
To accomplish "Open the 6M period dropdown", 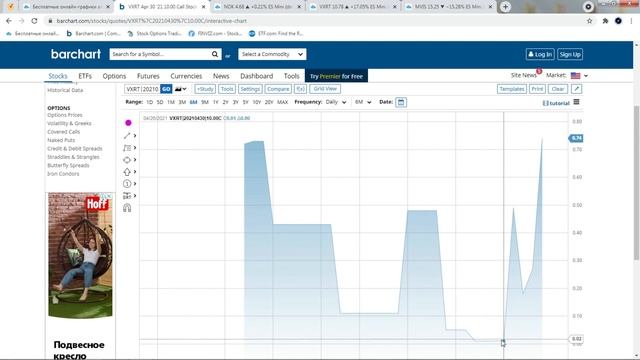I will tap(363, 102).
